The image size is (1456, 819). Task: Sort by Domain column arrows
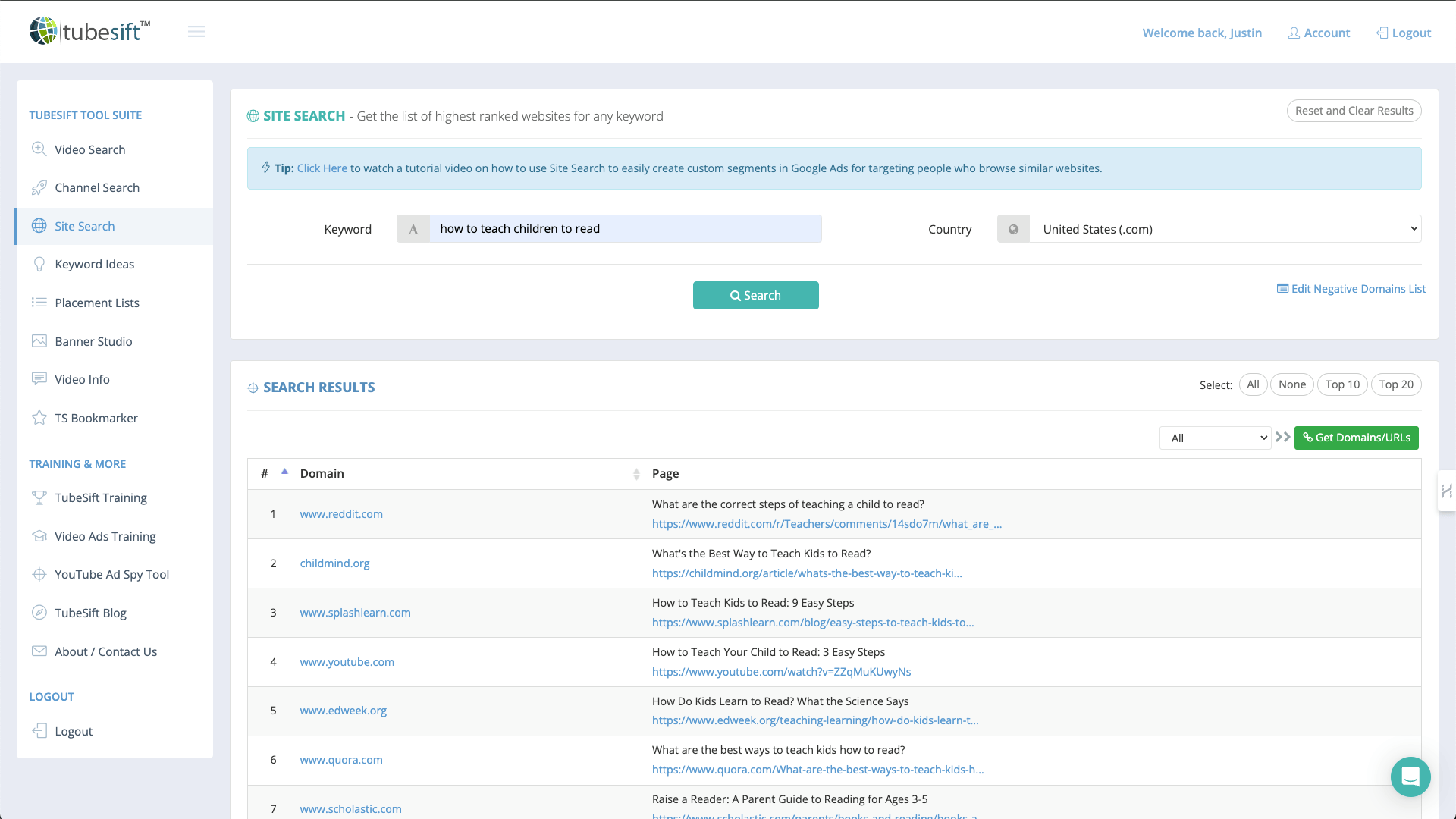pyautogui.click(x=635, y=474)
